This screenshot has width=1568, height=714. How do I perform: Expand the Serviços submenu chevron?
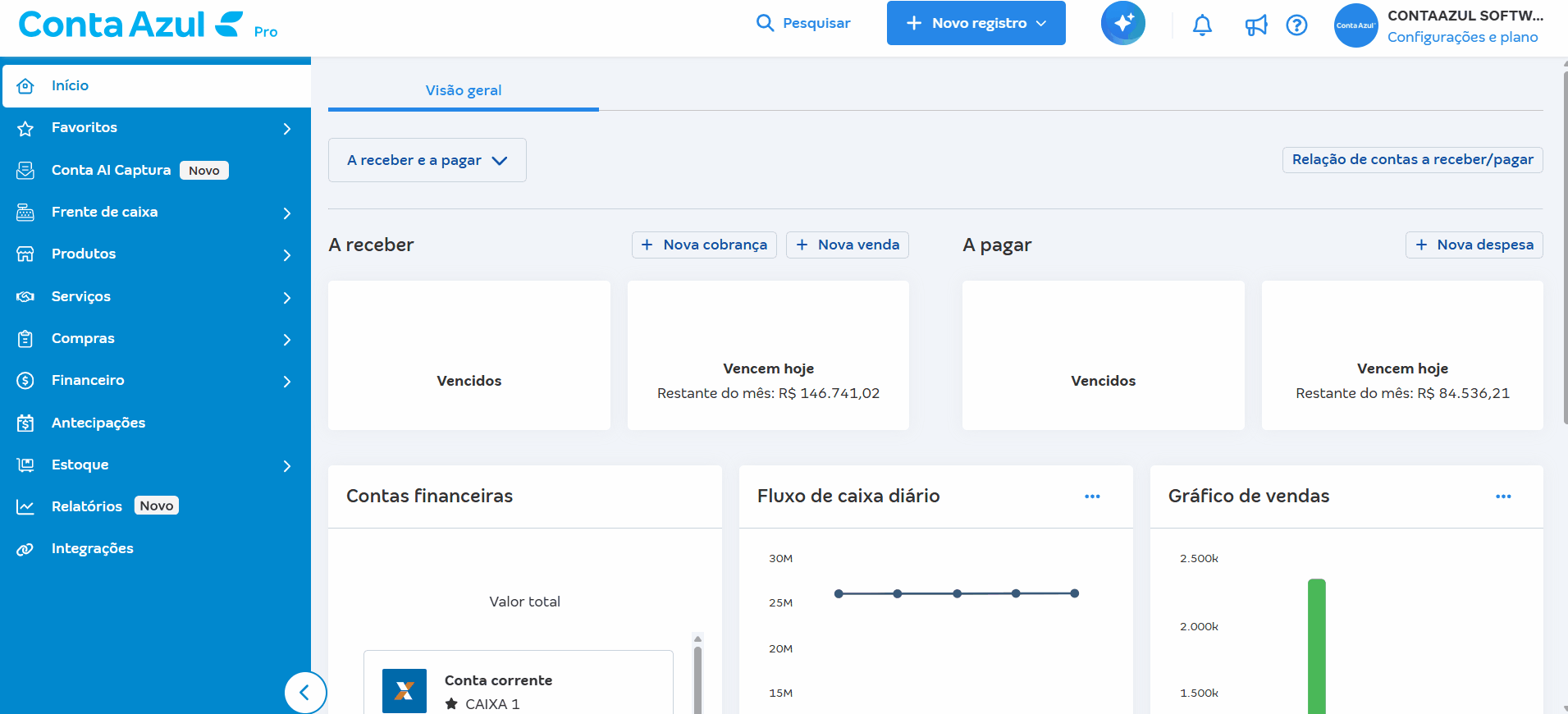point(287,298)
